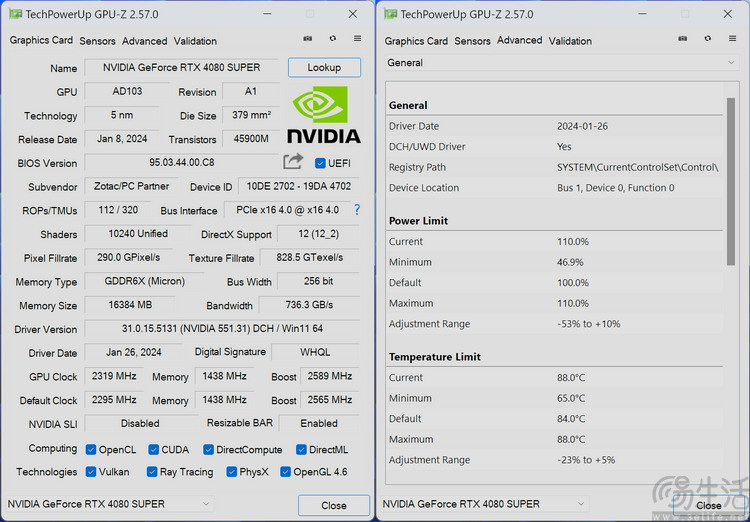Minimize the left GPU-Z window
This screenshot has width=750, height=522.
coord(267,14)
